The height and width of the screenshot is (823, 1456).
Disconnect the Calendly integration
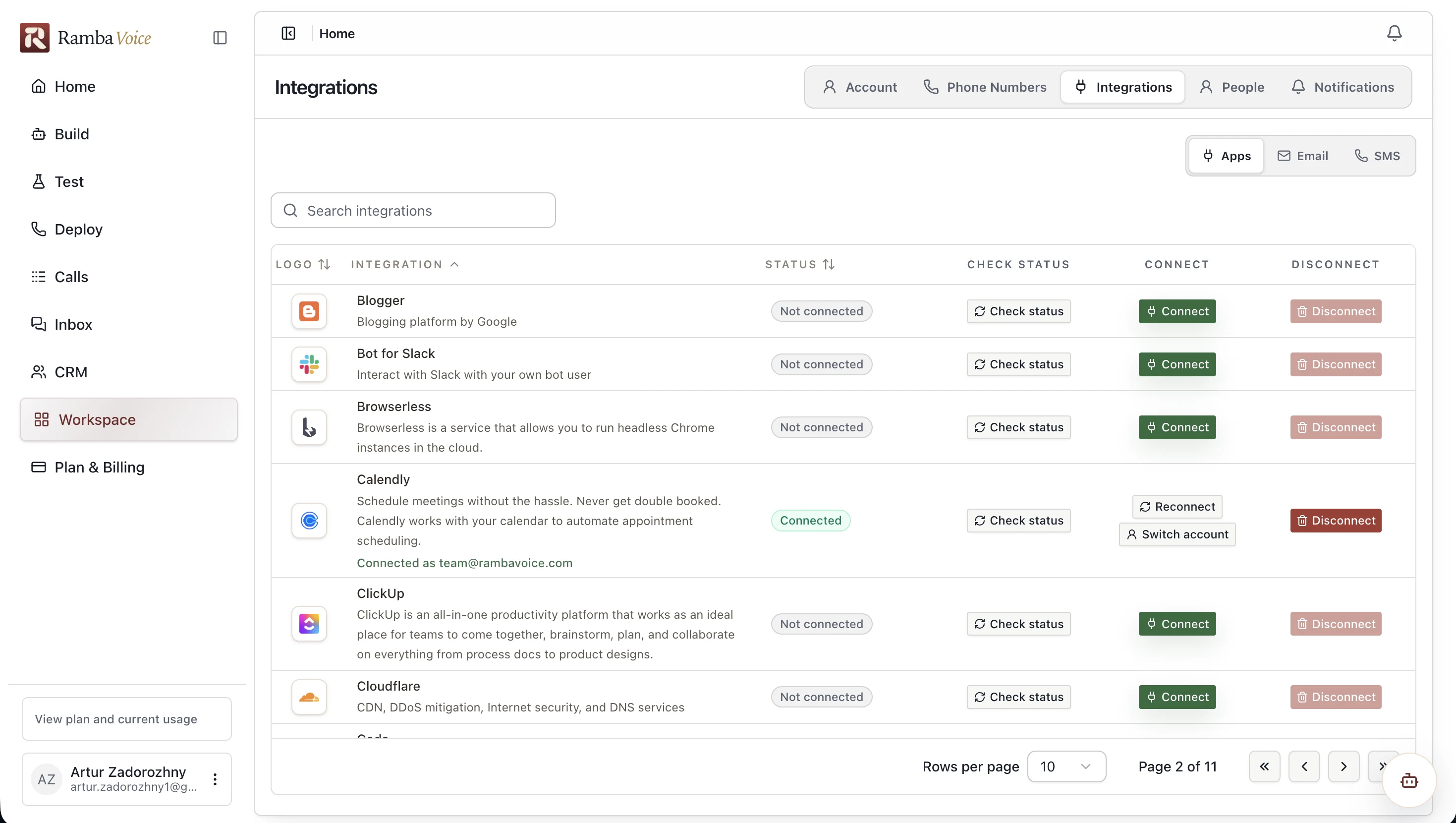(1336, 521)
